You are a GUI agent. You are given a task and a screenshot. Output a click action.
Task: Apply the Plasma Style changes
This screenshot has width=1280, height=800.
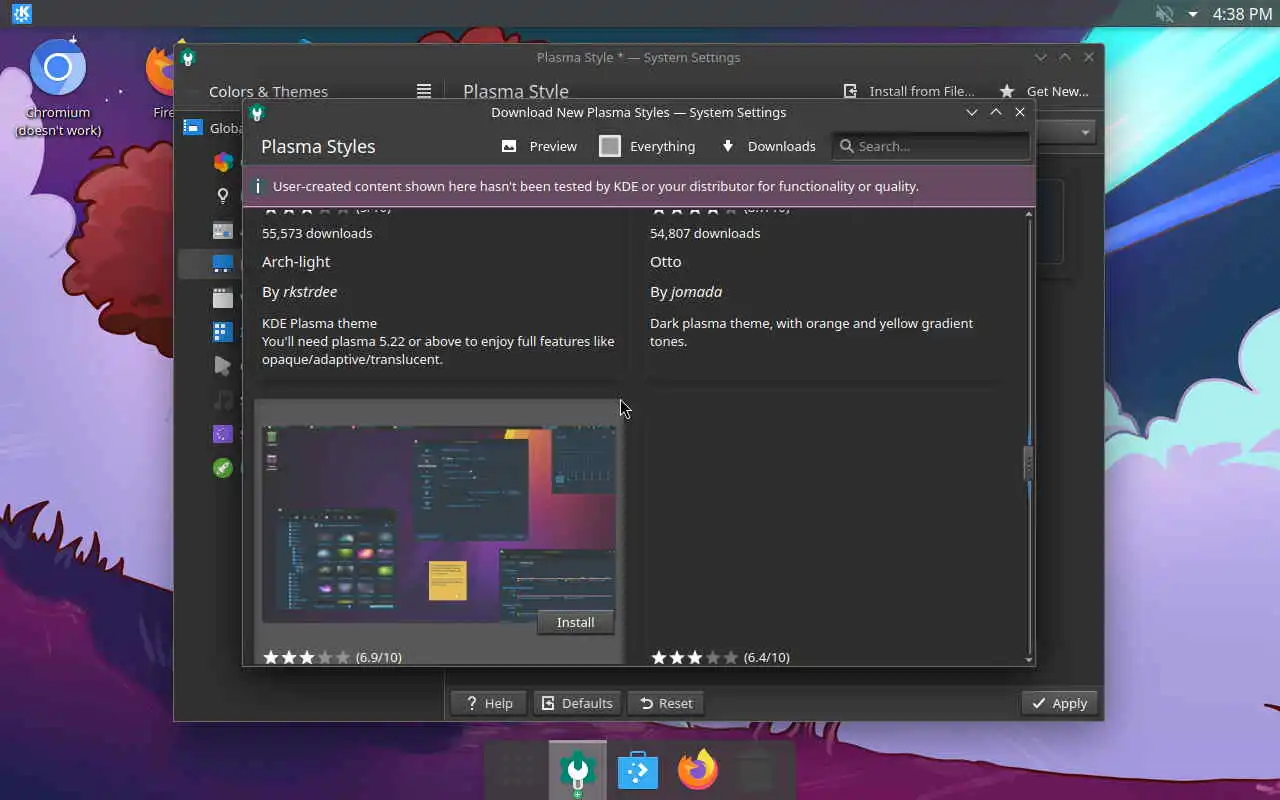coord(1060,703)
